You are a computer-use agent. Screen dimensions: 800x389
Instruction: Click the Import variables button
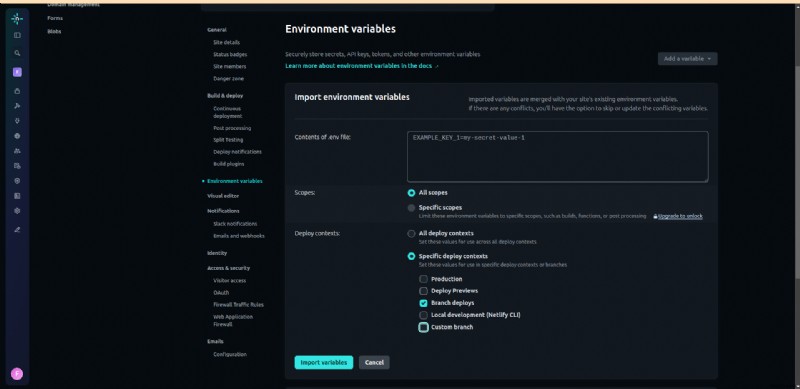[323, 363]
